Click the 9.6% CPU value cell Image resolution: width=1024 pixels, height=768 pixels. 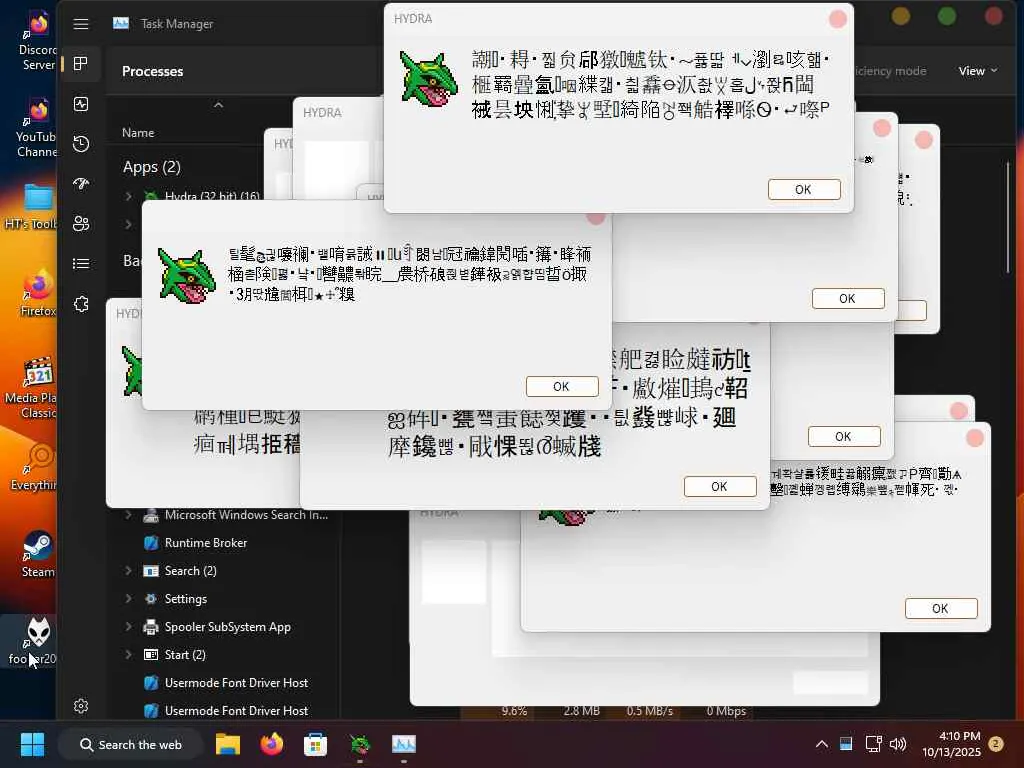coord(514,711)
